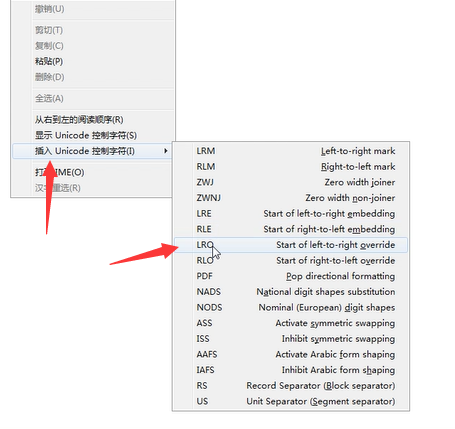Select LRM Left-to-right mark
This screenshot has height=429, width=455.
[x=291, y=151]
